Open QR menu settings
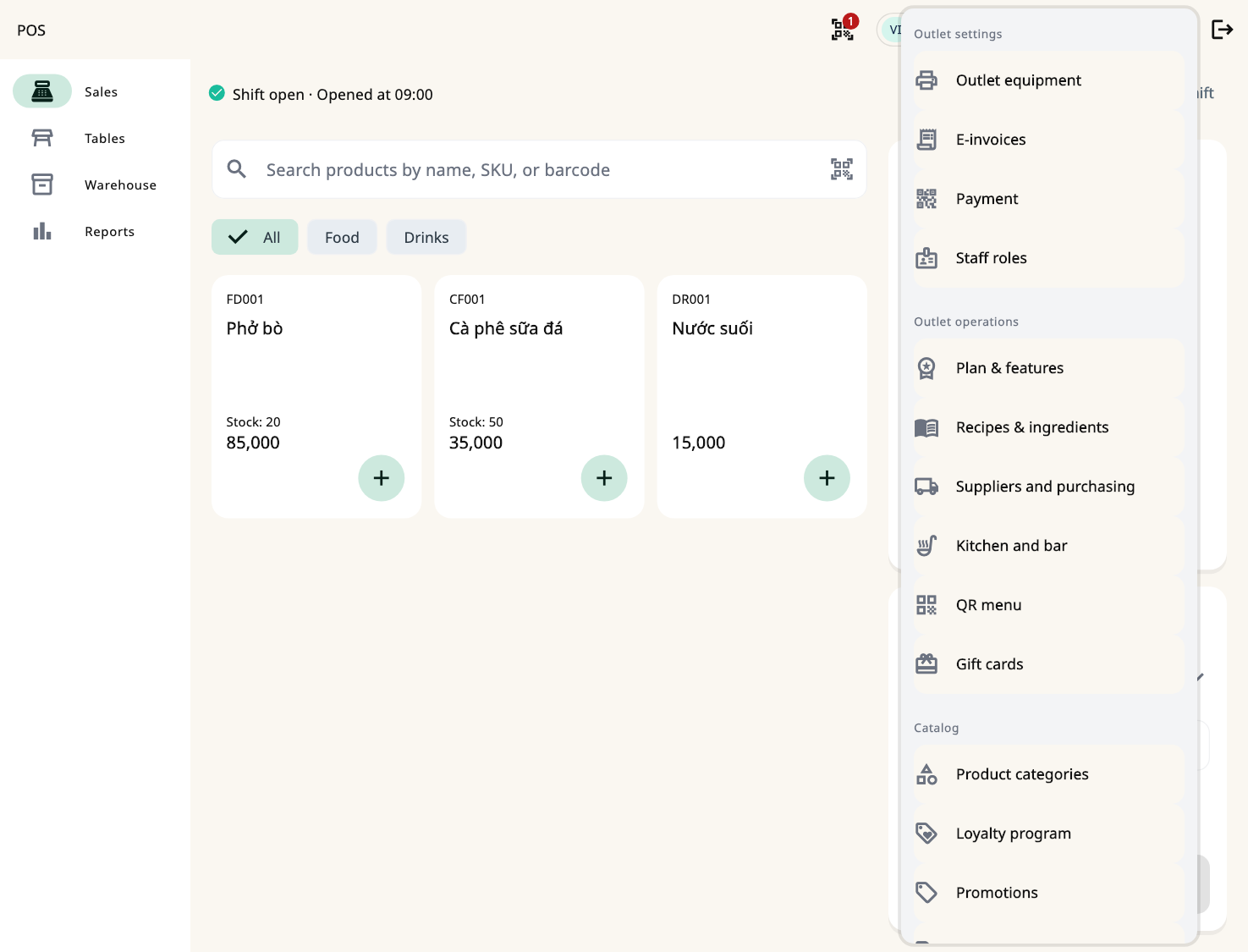Viewport: 1248px width, 952px height. pyautogui.click(x=1049, y=605)
